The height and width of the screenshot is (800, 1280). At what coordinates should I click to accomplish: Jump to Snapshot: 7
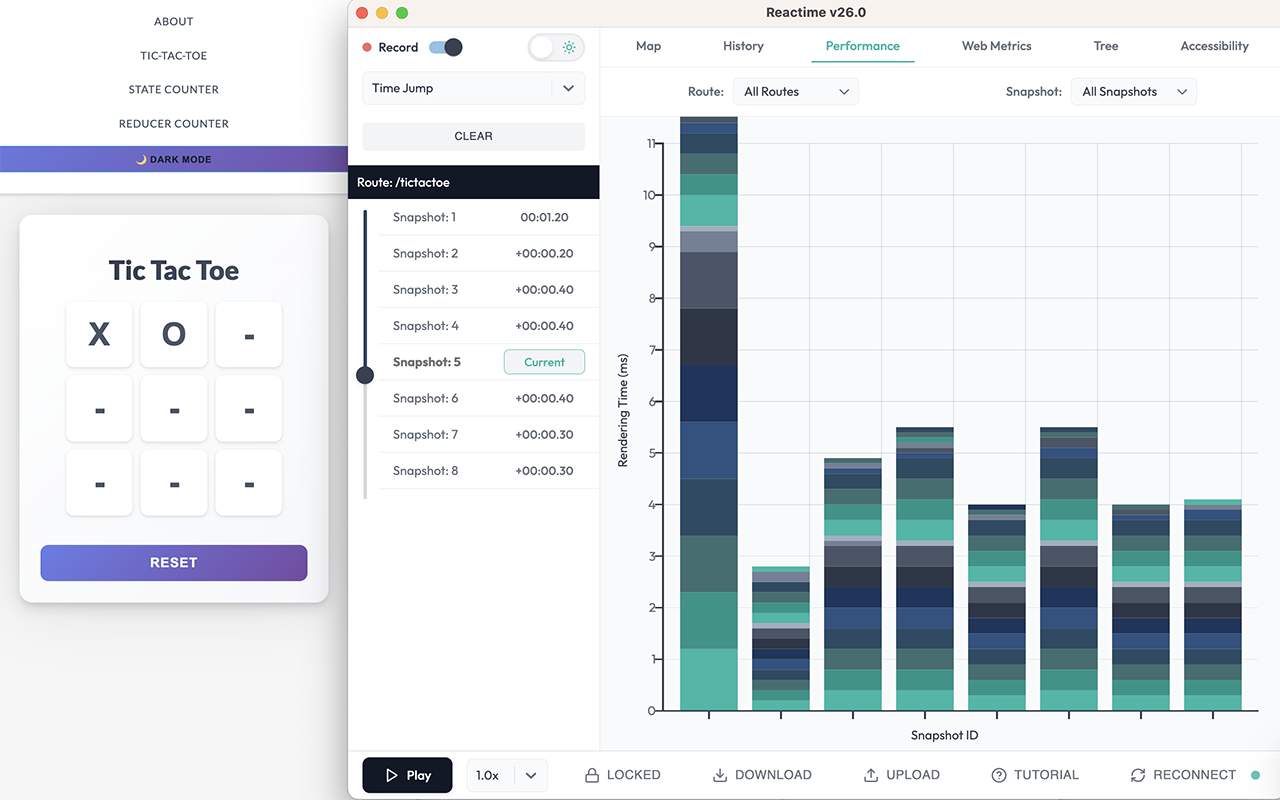point(488,434)
